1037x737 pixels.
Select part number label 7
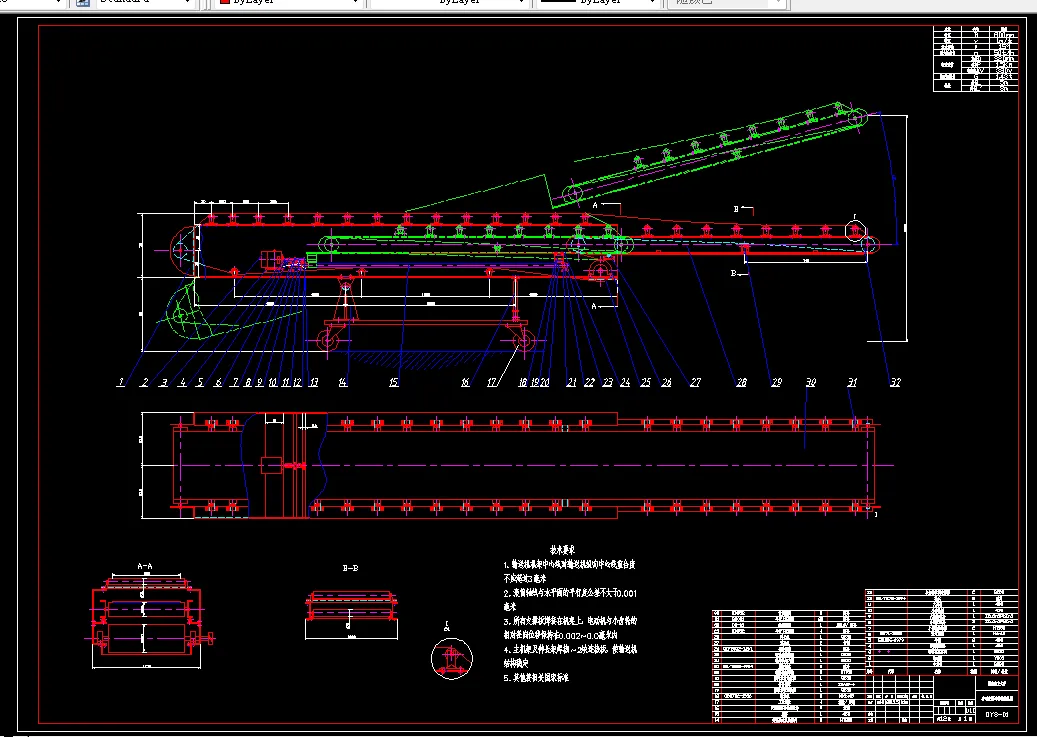point(234,382)
